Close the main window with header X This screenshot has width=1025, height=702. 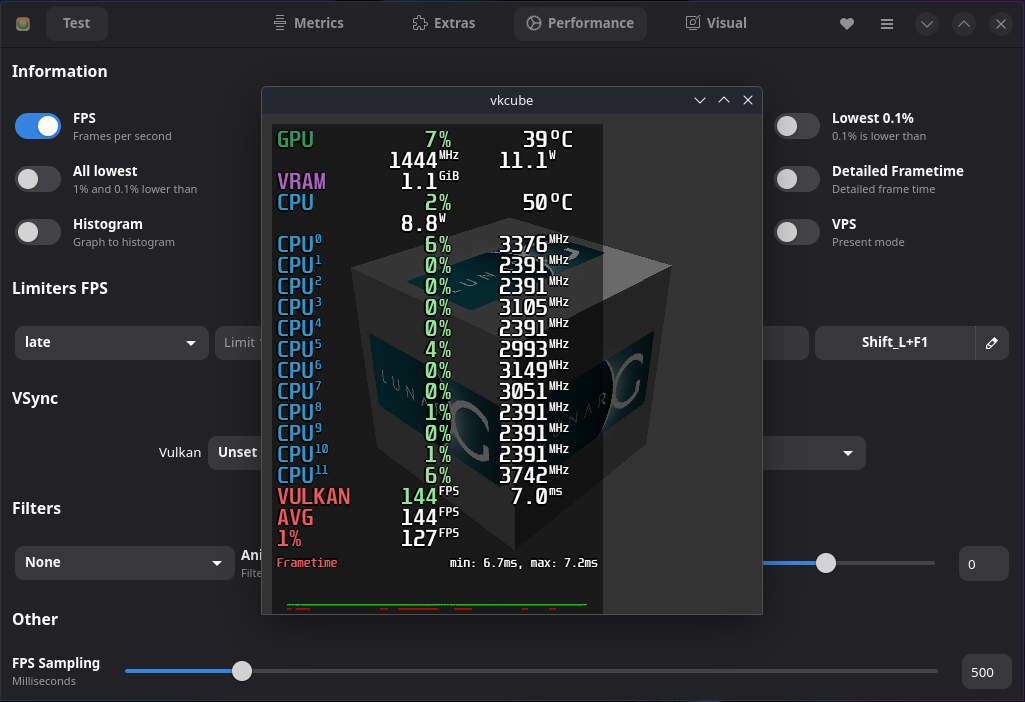(x=1001, y=24)
